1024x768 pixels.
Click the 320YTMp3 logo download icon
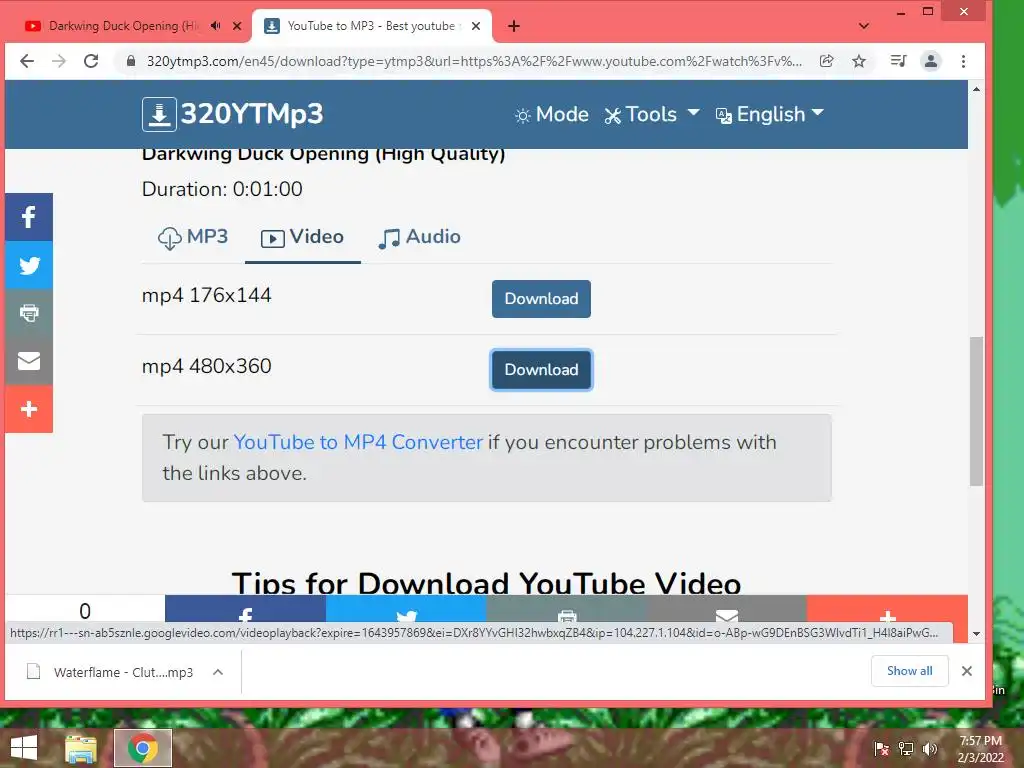pyautogui.click(x=159, y=114)
